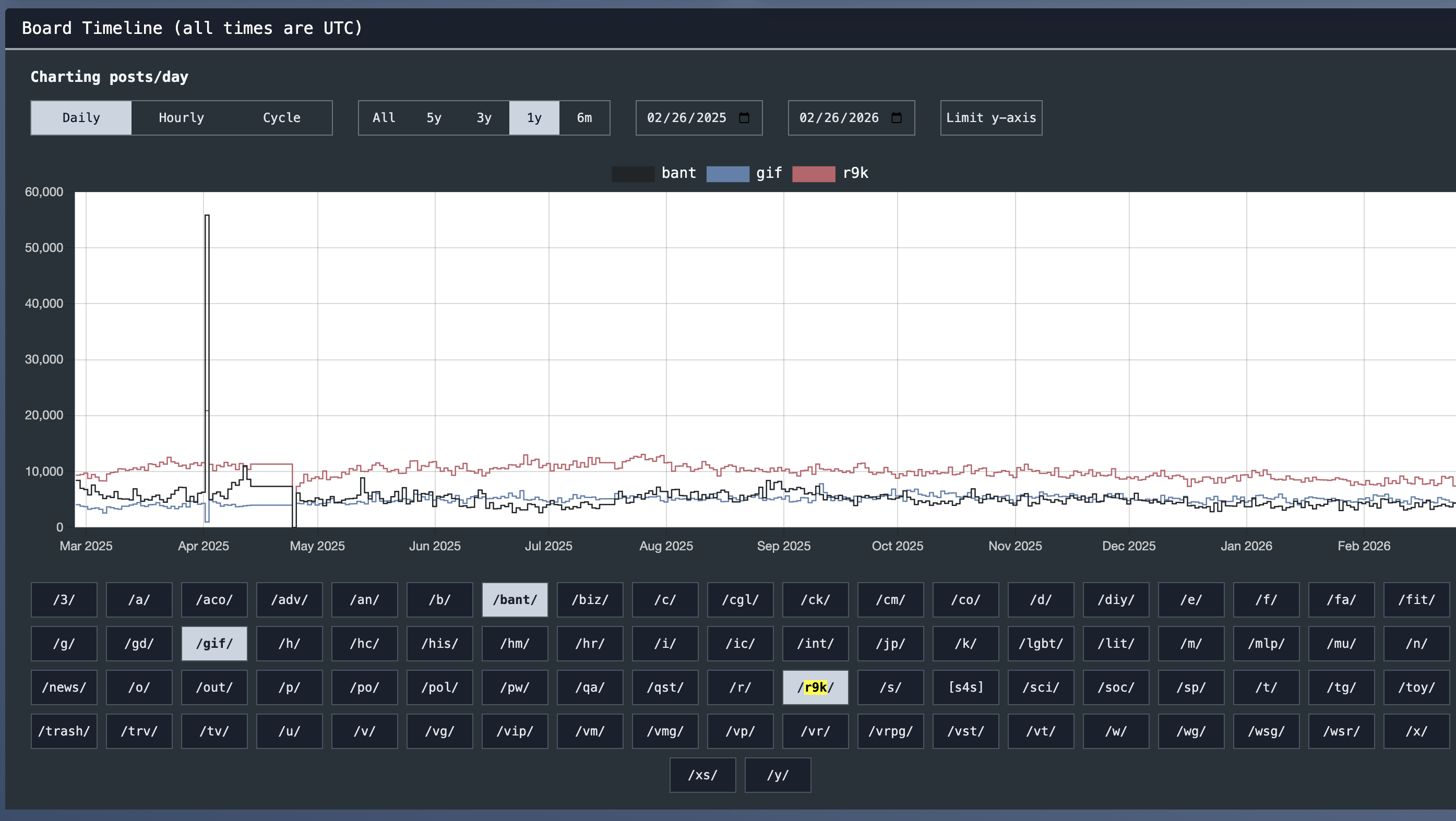Click the bant spike in April 2025
The height and width of the screenshot is (821, 1456).
pos(207,216)
